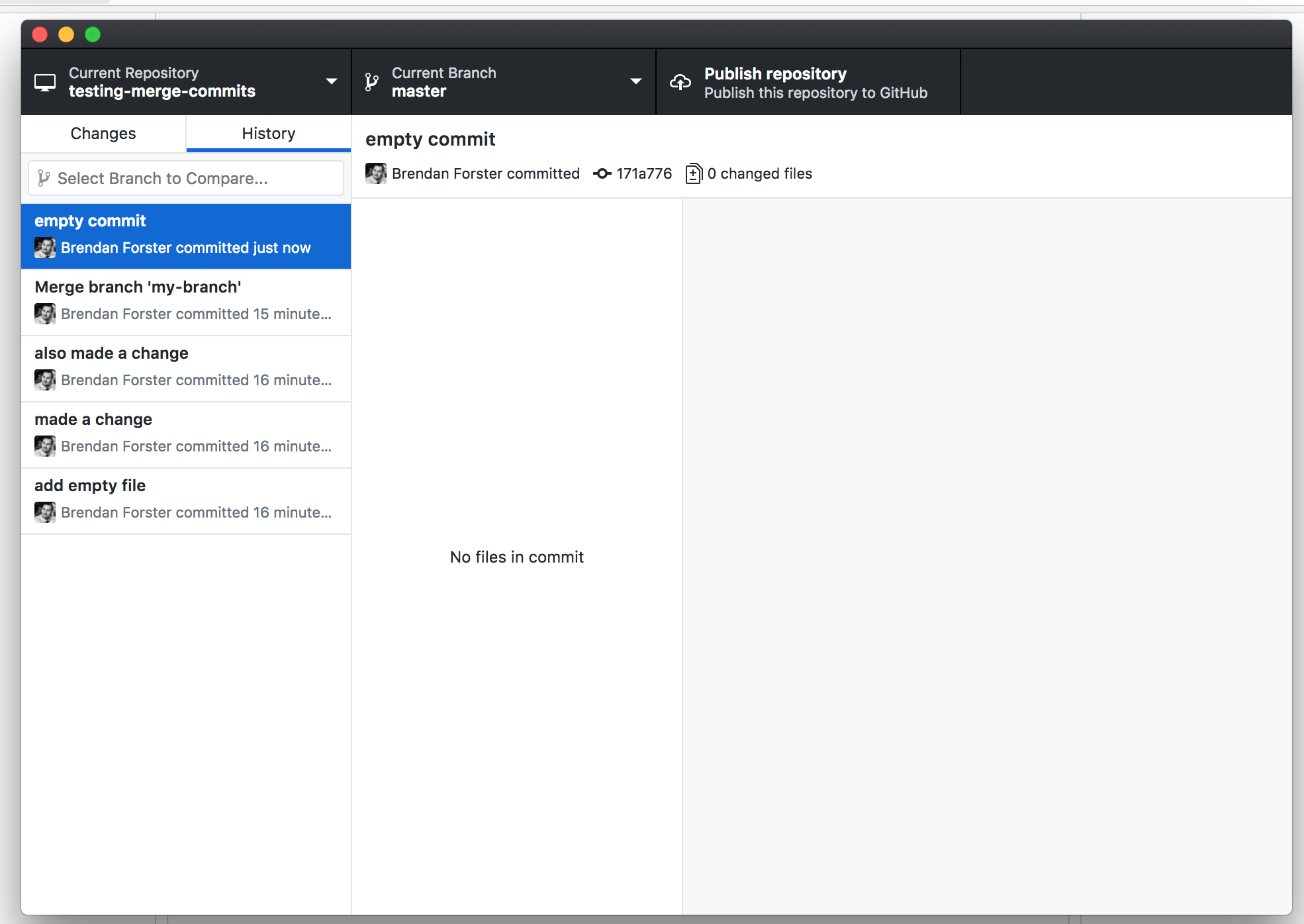The width and height of the screenshot is (1304, 924).
Task: Click the branch compare icon in the search field
Action: point(44,178)
